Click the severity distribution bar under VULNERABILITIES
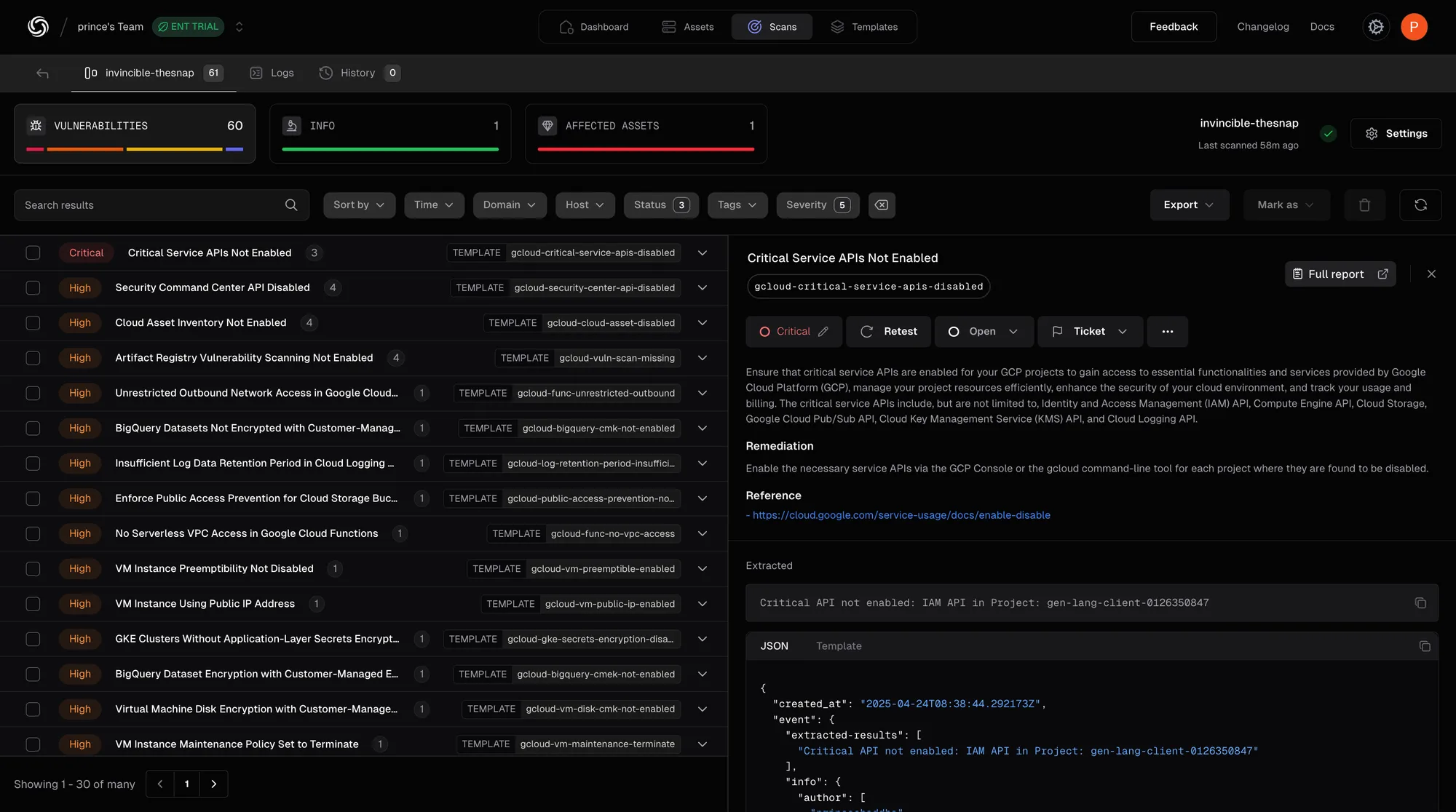Viewport: 1456px width, 812px height. (134, 148)
